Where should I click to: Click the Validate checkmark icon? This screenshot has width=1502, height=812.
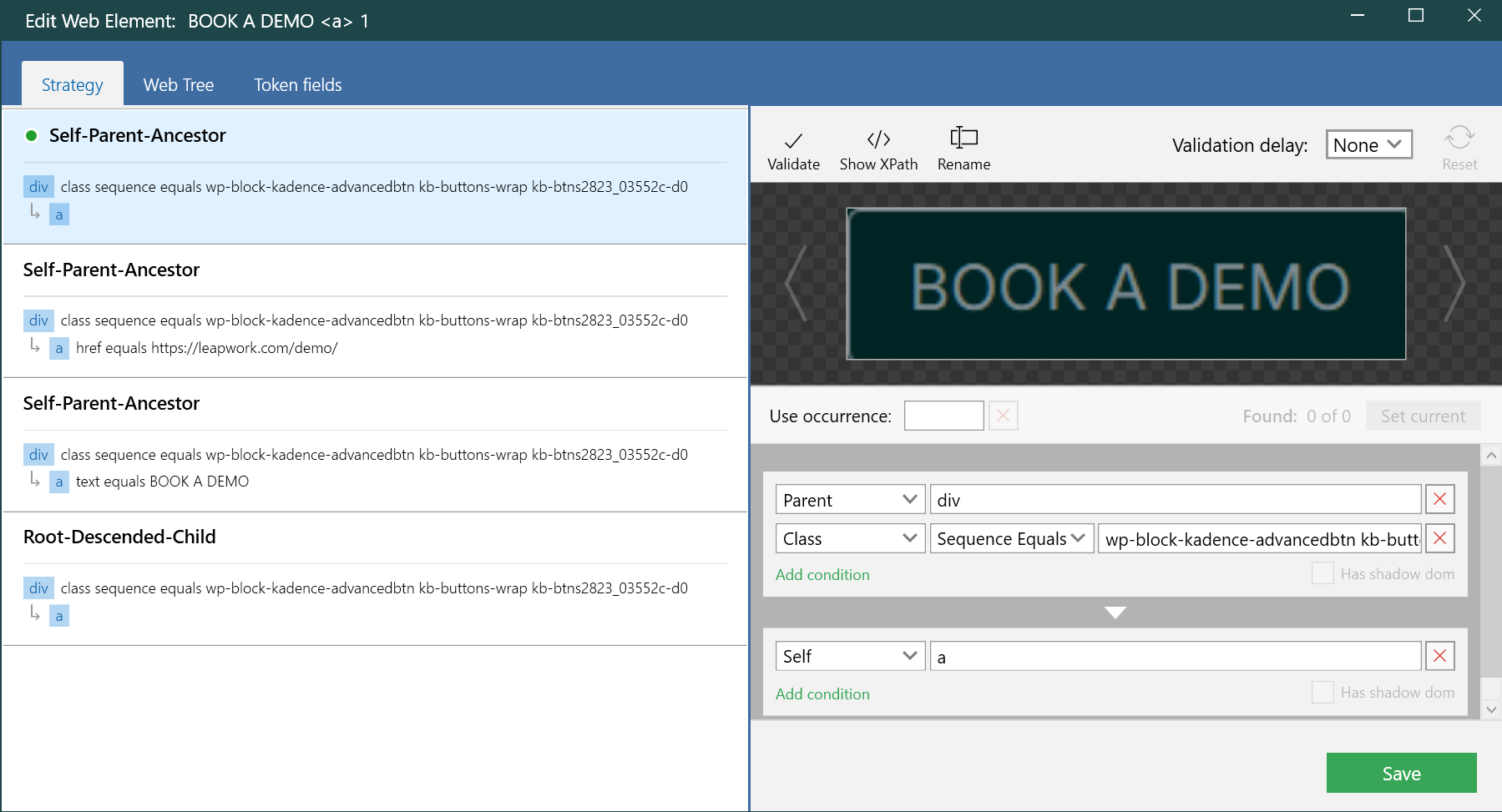pos(793,140)
